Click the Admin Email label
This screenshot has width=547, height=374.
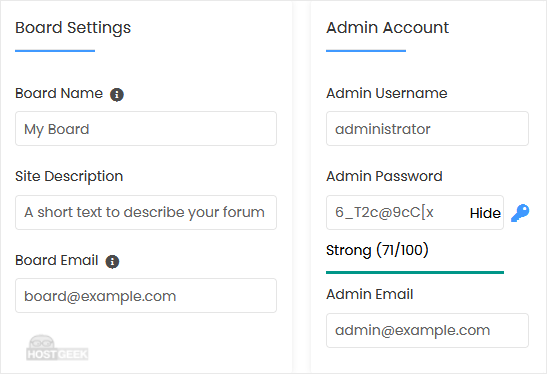(x=369, y=294)
